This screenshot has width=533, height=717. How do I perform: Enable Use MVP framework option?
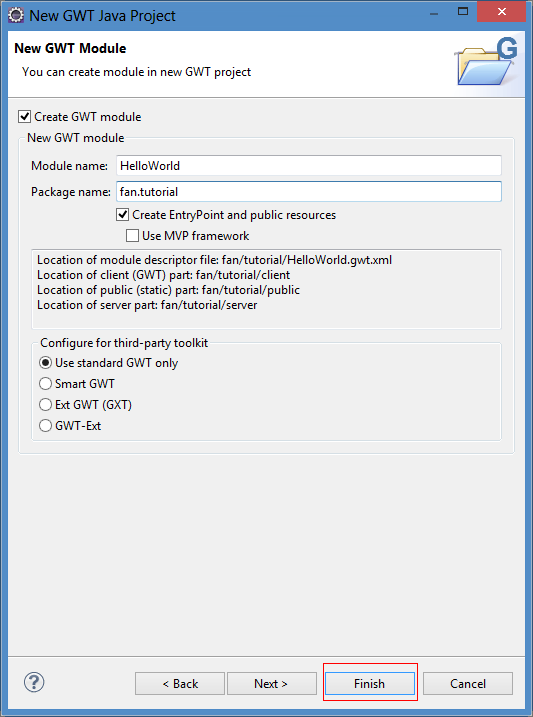click(133, 235)
